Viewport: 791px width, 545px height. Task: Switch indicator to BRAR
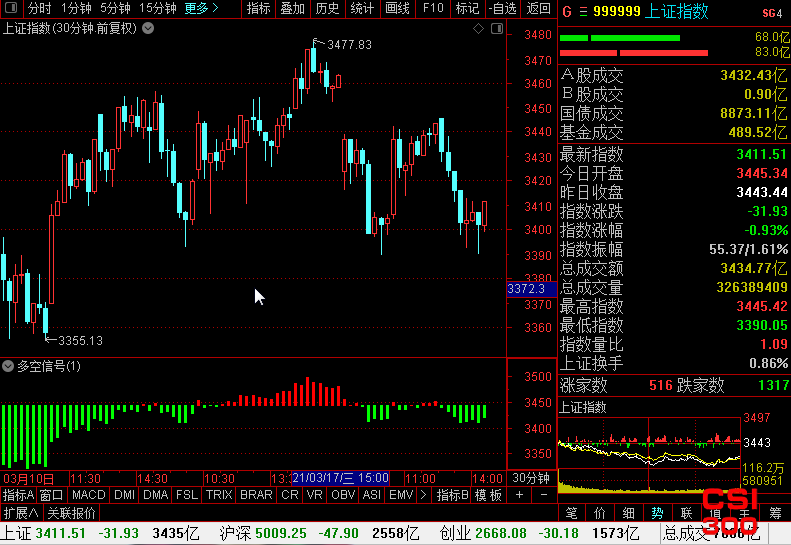point(256,495)
